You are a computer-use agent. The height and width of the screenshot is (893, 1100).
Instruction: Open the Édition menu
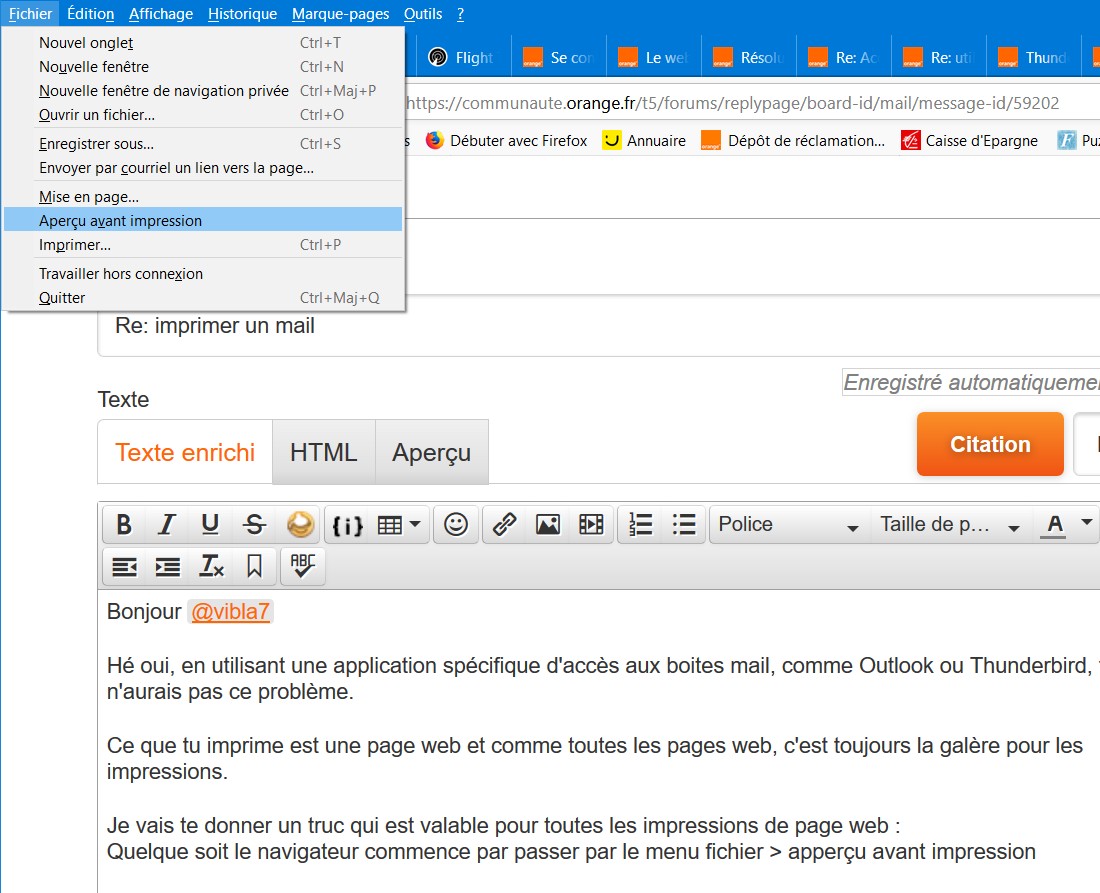tap(90, 13)
